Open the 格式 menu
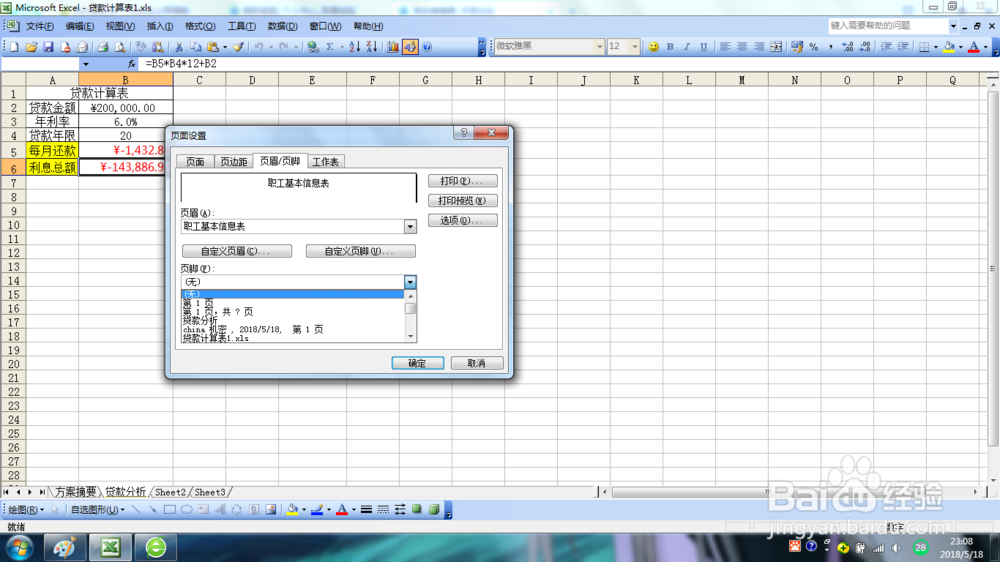 (x=200, y=26)
